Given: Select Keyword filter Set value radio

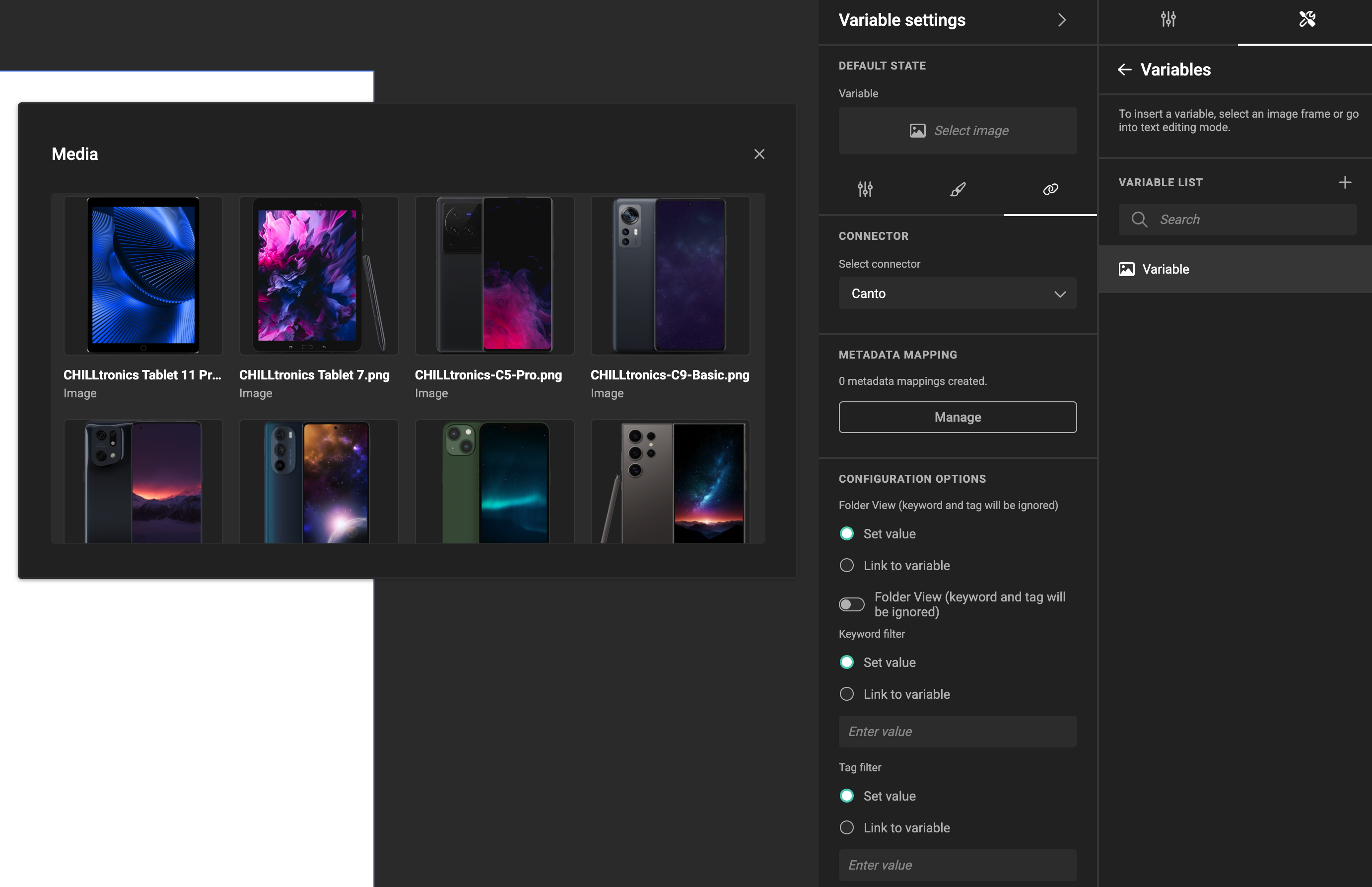Looking at the screenshot, I should pyautogui.click(x=846, y=663).
